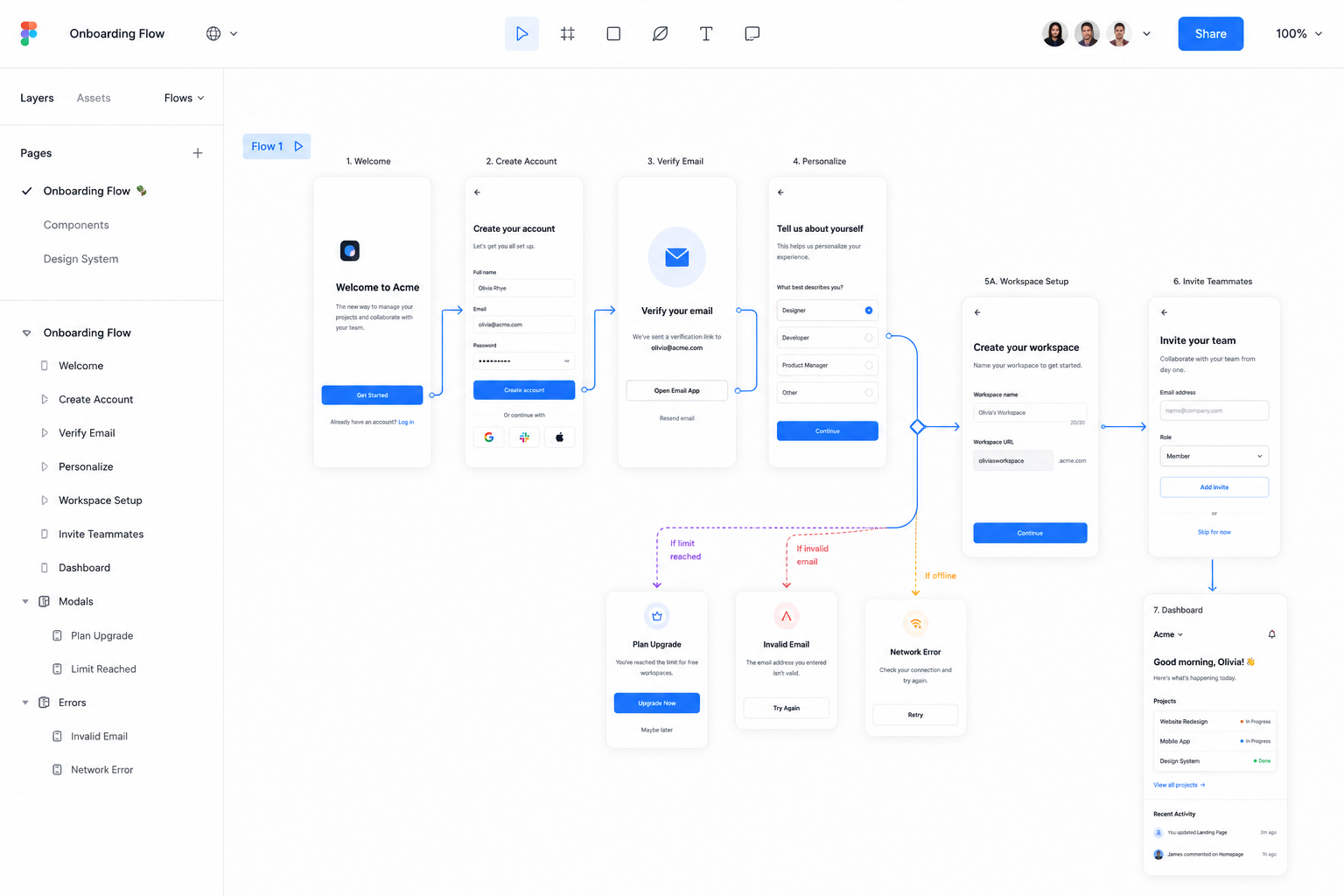Click the Apple sign-in icon
This screenshot has width=1344, height=896.
click(x=560, y=437)
